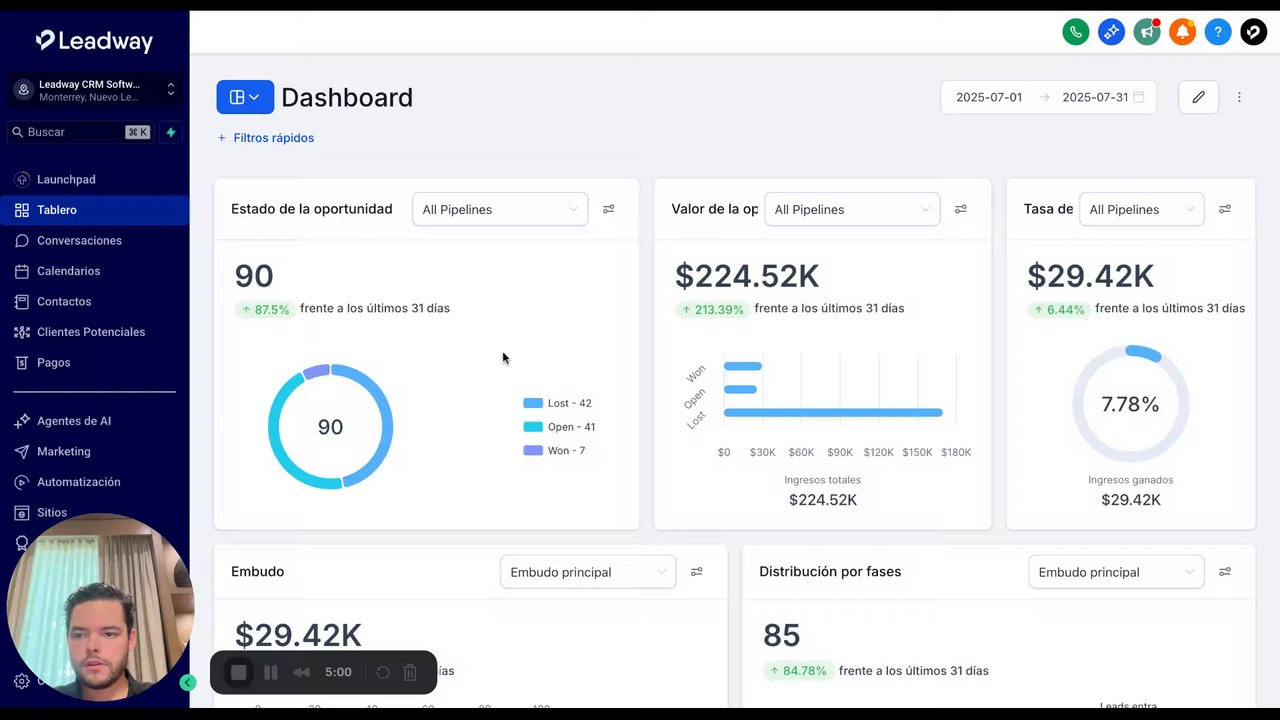
Task: Open settings gear in sidebar bottom
Action: (22, 681)
